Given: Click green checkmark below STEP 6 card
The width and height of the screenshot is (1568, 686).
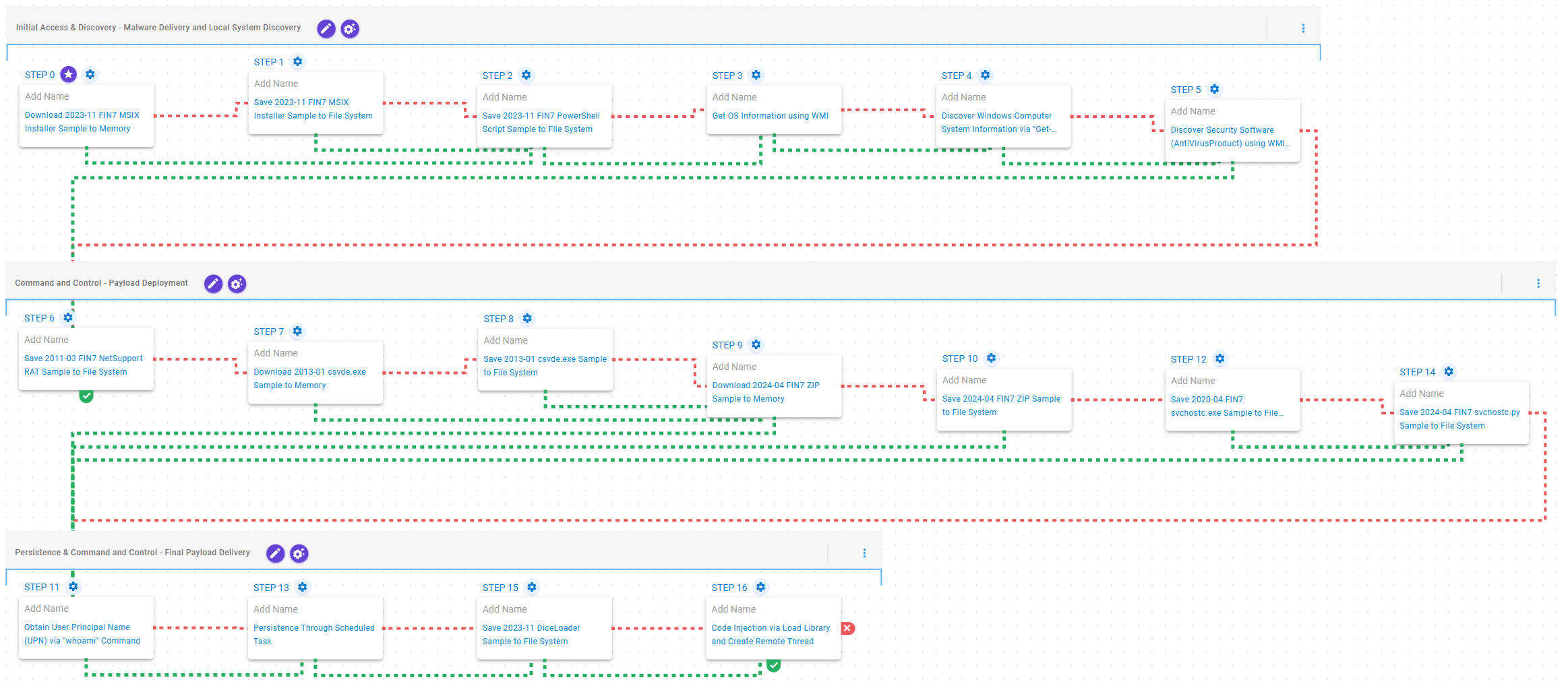Looking at the screenshot, I should coord(86,396).
